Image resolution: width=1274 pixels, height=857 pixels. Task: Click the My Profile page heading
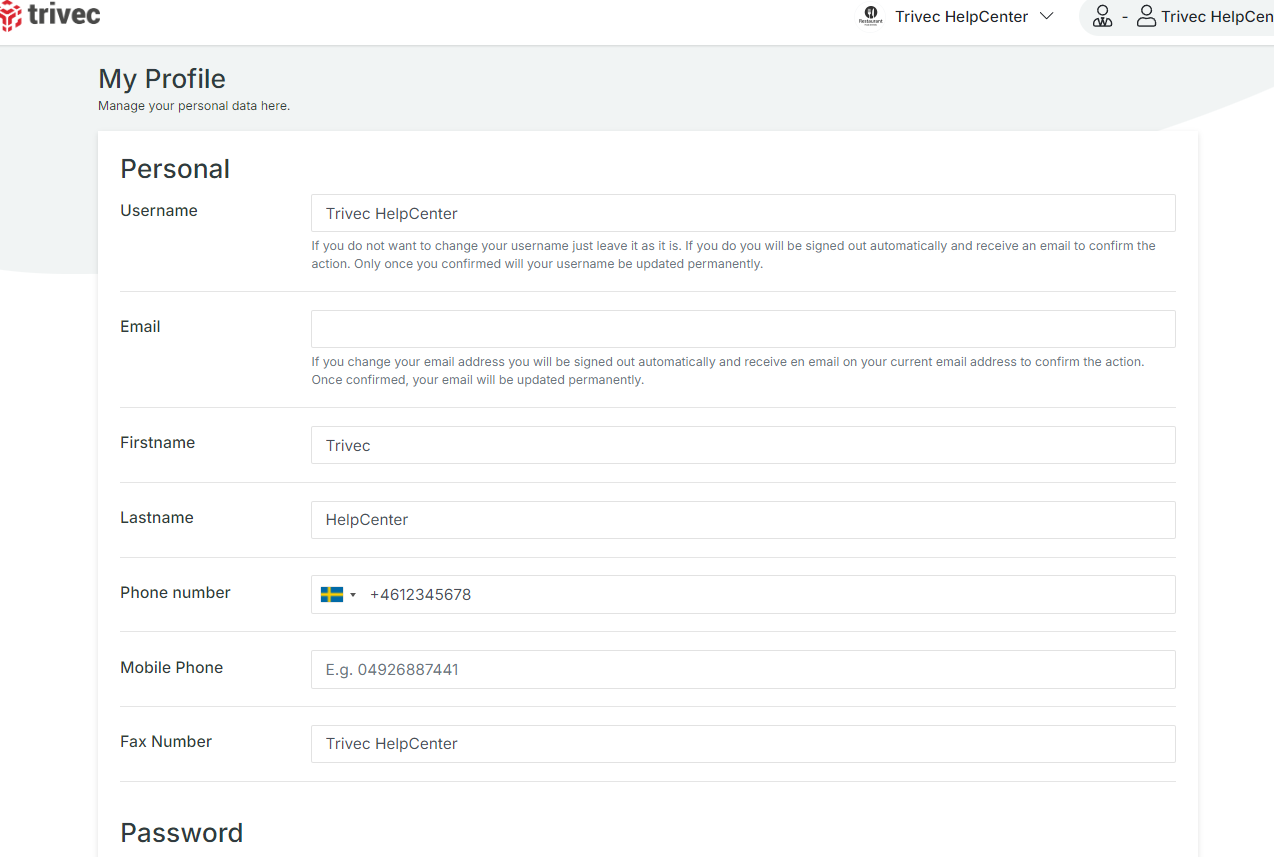[x=162, y=79]
